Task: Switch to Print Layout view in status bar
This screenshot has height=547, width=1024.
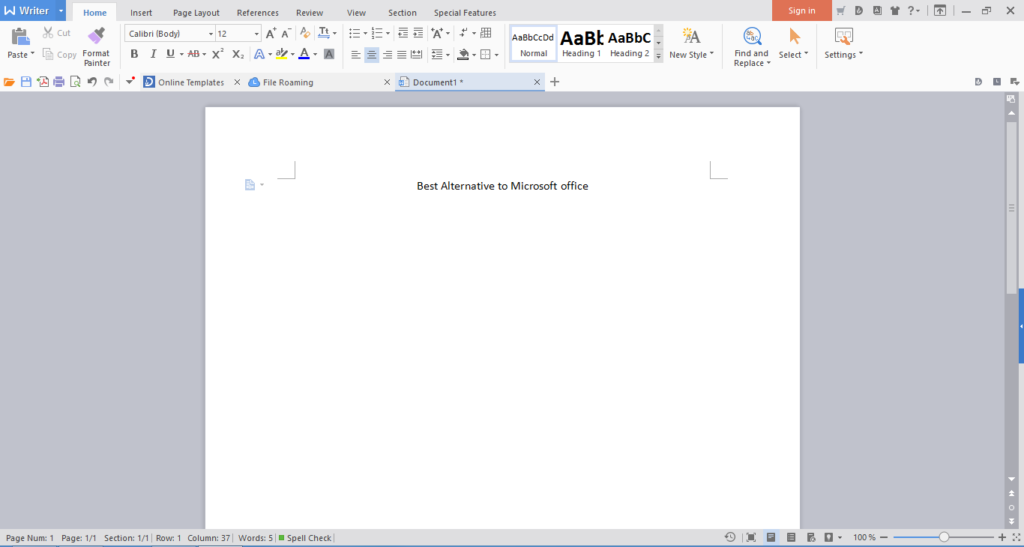Action: point(771,537)
